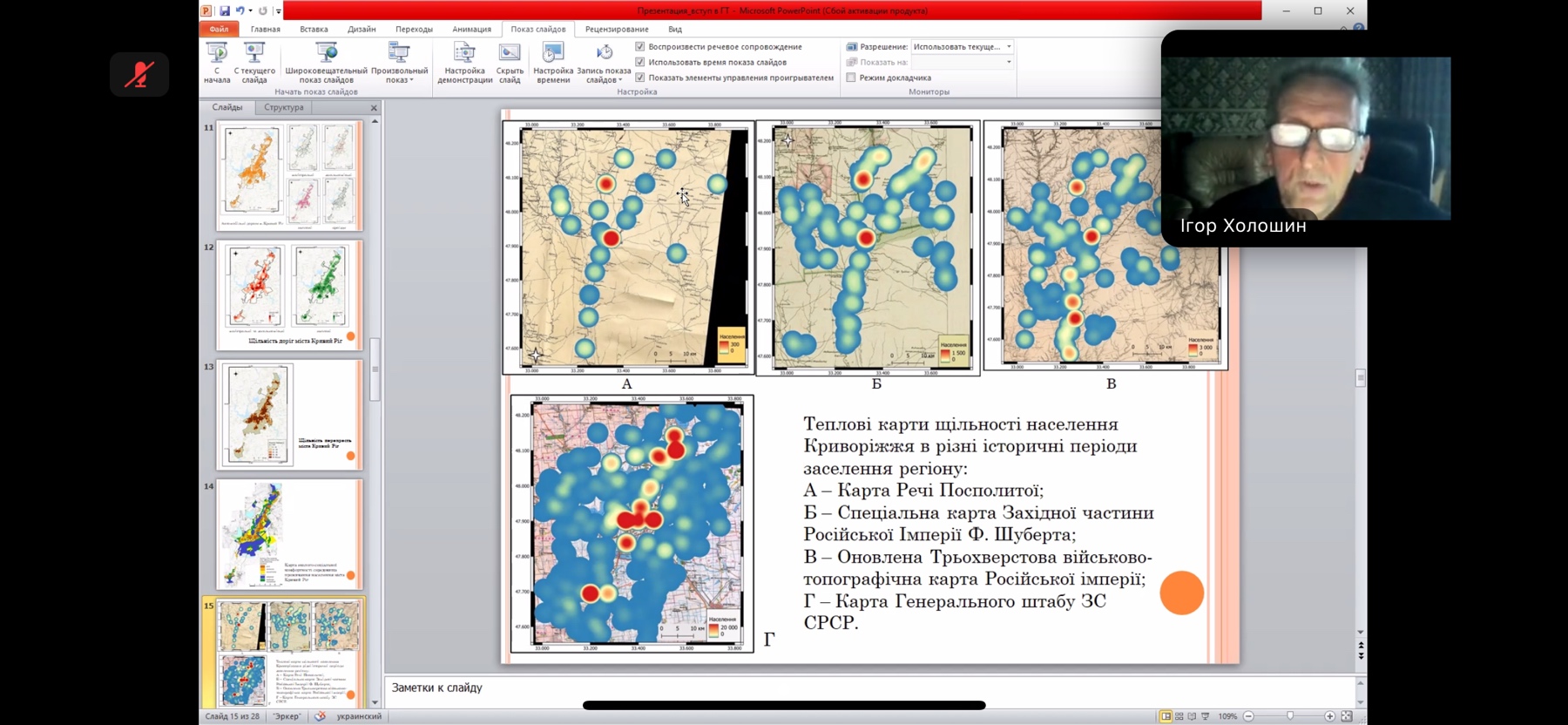Click Широковещательный показ слайдов broadcast icon
Screen dimensions: 1568x725
click(327, 54)
